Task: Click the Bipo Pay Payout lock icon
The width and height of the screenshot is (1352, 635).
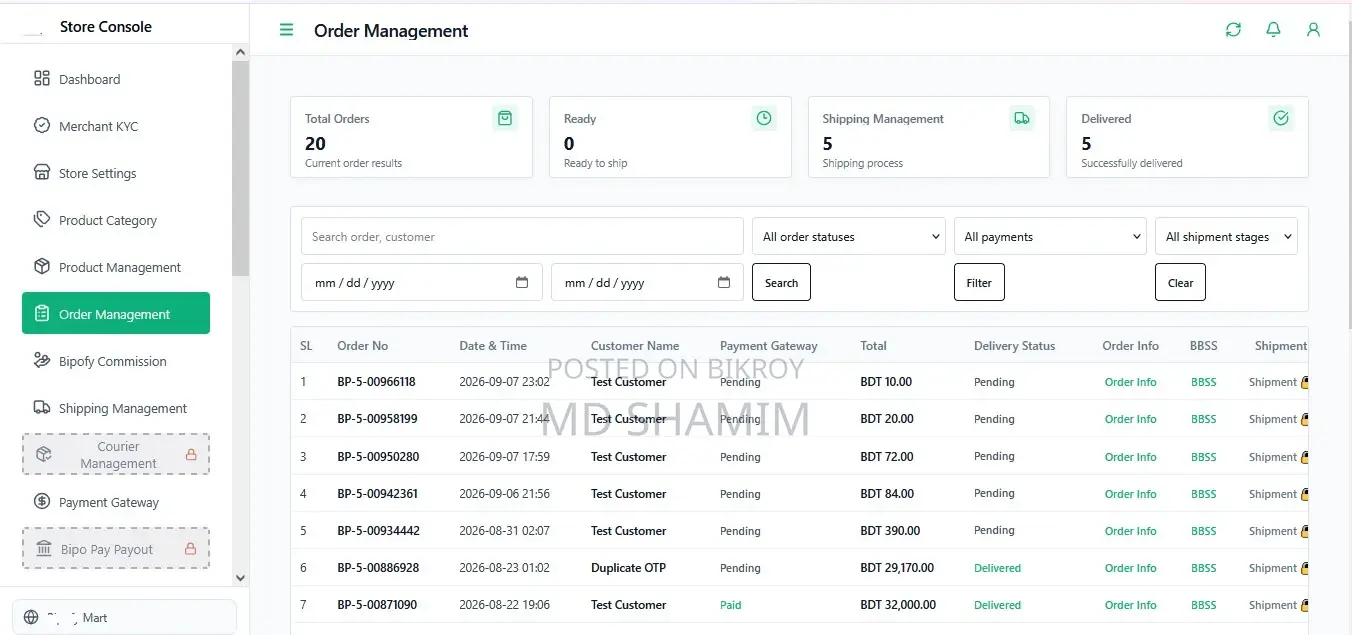Action: tap(191, 549)
